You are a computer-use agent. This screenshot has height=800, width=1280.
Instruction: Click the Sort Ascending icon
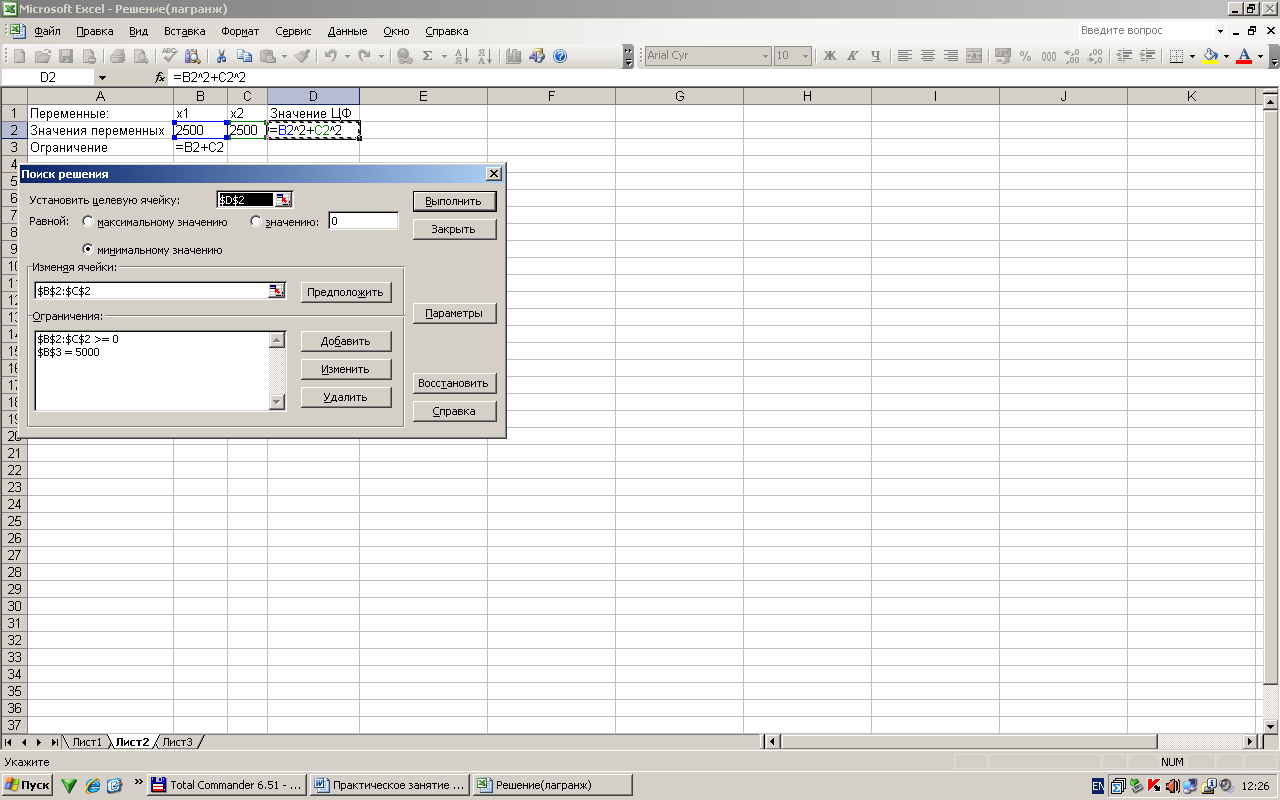(x=461, y=56)
